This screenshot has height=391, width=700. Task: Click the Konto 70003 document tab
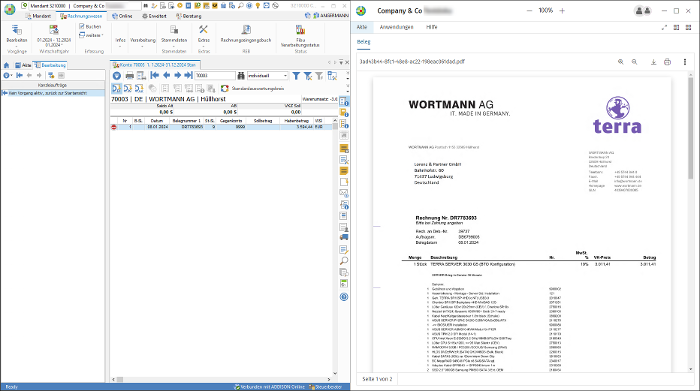(154, 65)
